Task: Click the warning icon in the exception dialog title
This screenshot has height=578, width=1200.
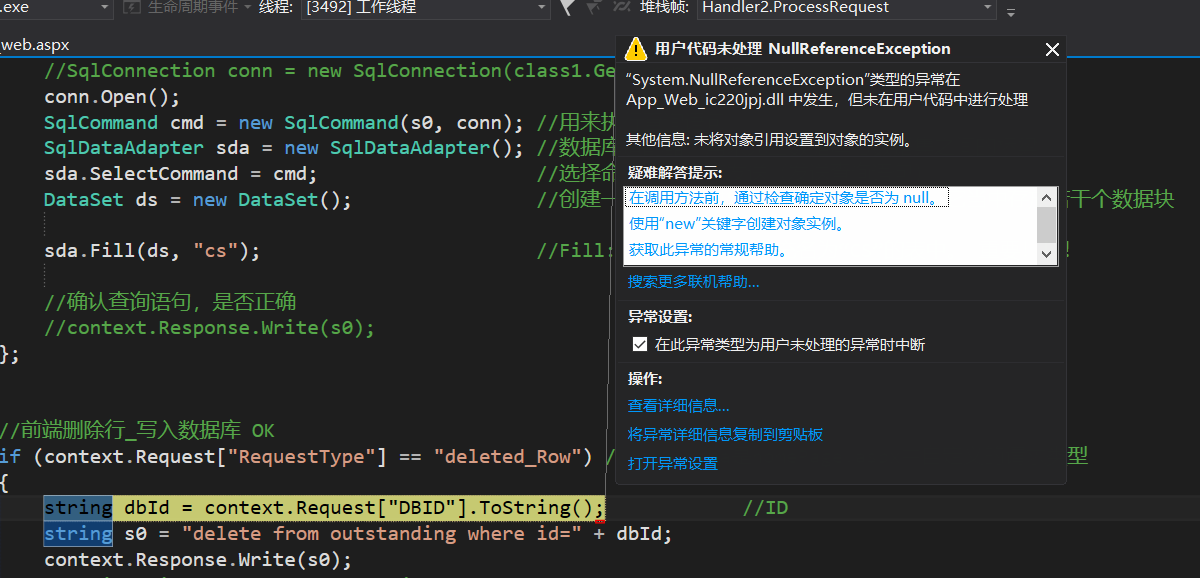Action: coord(635,49)
